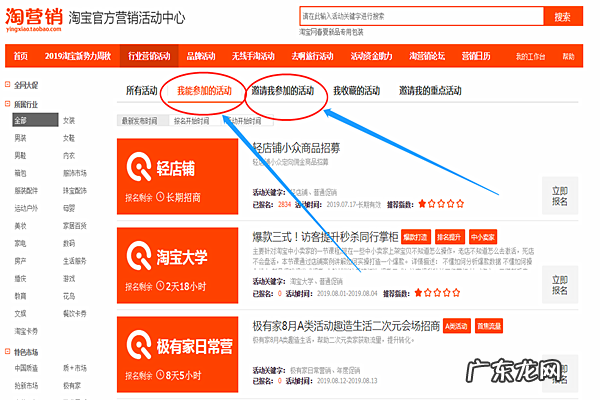Filter by 数码 industry
Viewport: 600px width, 400px height.
[x=69, y=243]
